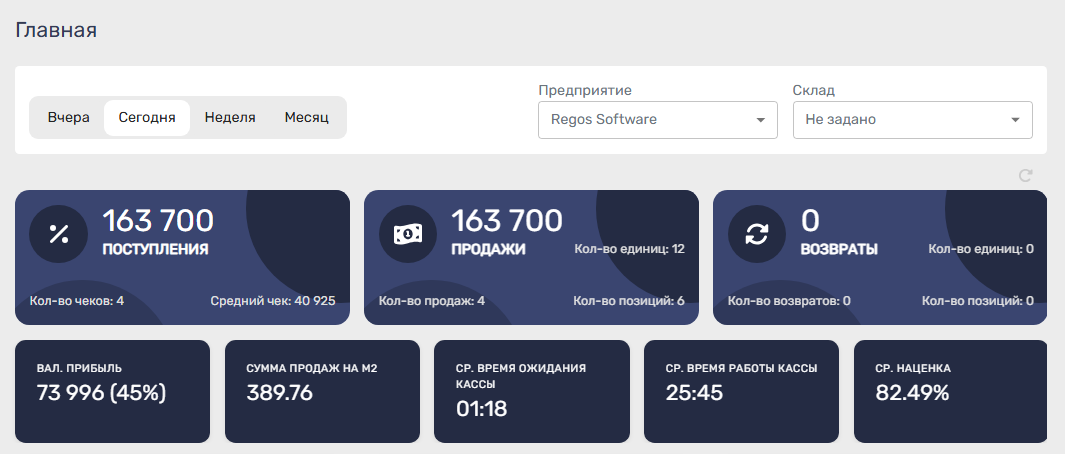Click the Ср. время ожидания кассы tile

(531, 391)
